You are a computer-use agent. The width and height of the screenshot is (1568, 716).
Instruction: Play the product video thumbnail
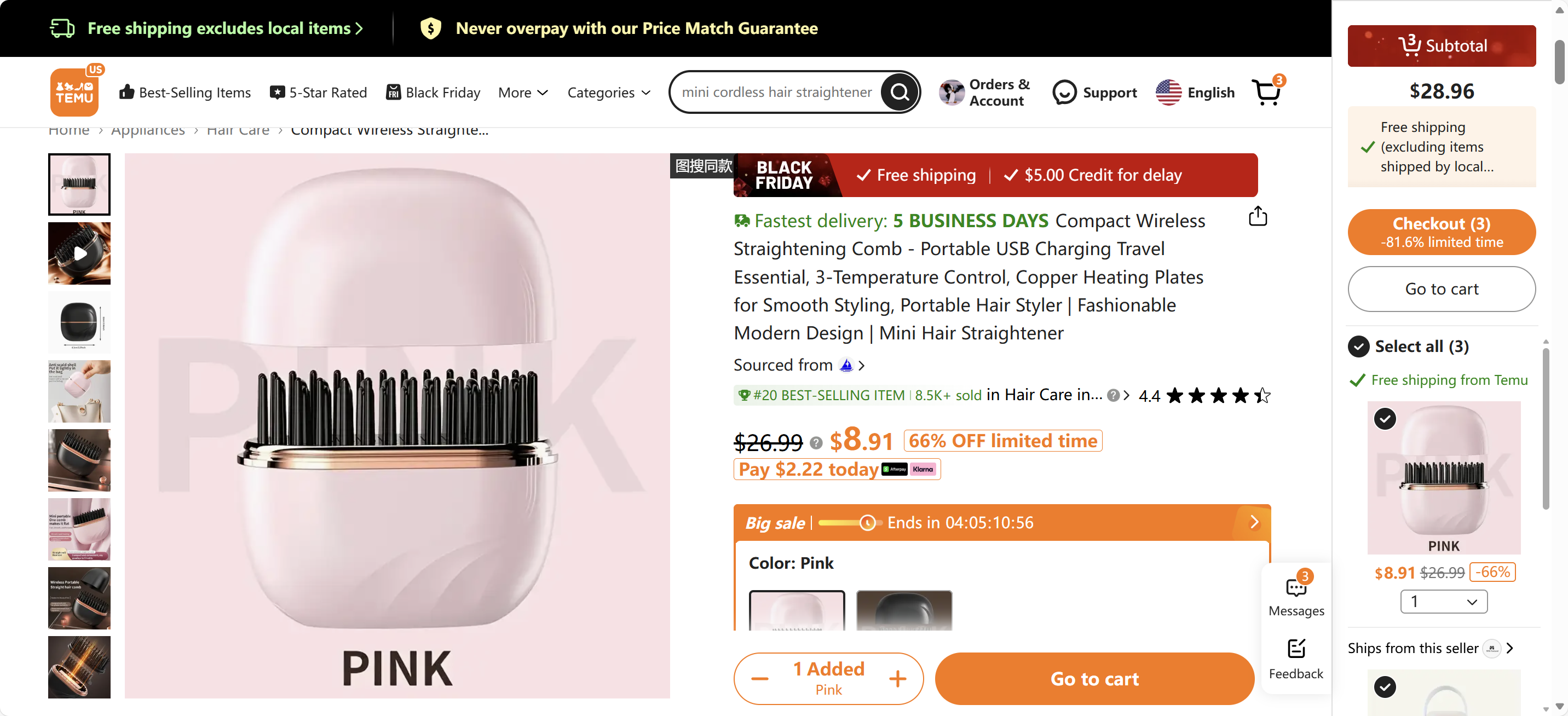click(x=79, y=253)
